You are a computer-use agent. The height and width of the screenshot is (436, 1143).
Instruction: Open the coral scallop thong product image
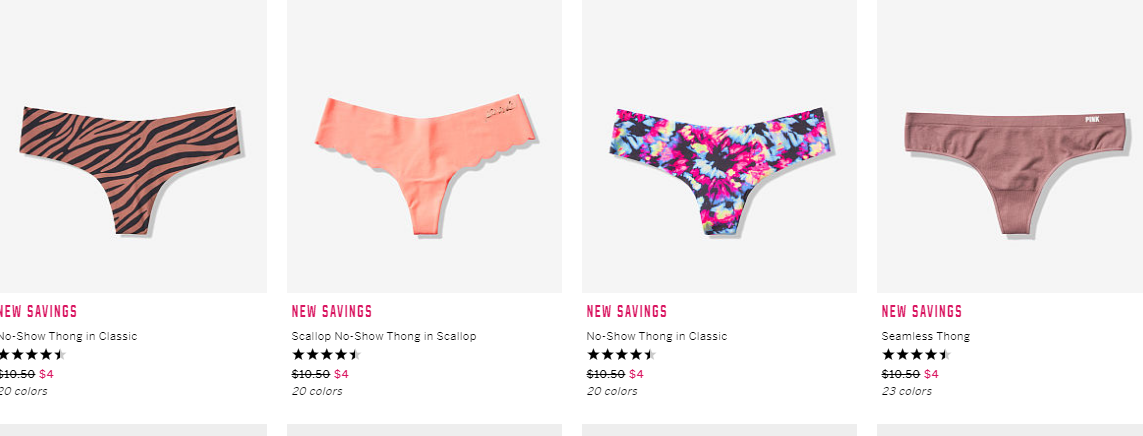click(424, 146)
